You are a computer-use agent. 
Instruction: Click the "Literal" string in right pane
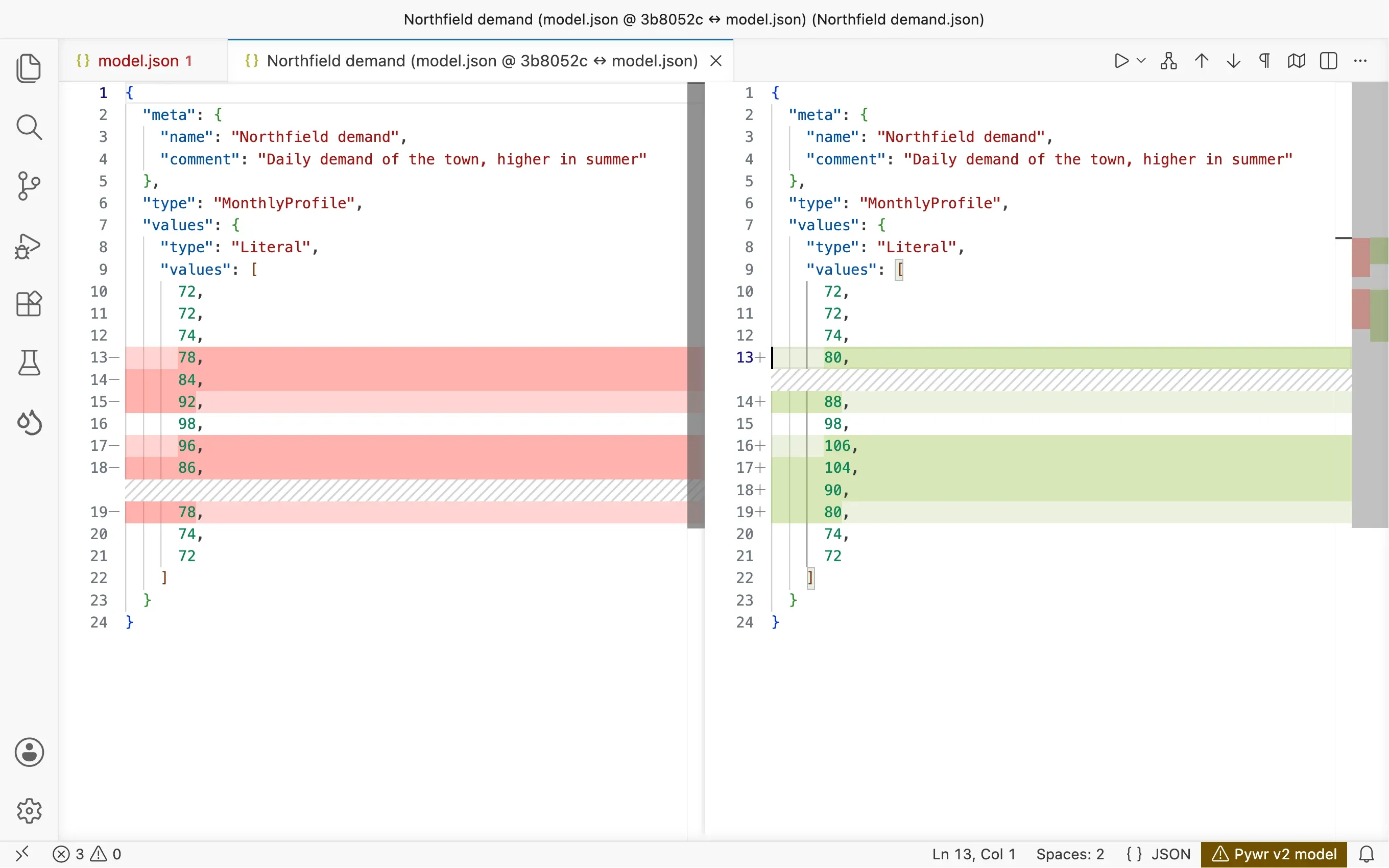tap(917, 248)
